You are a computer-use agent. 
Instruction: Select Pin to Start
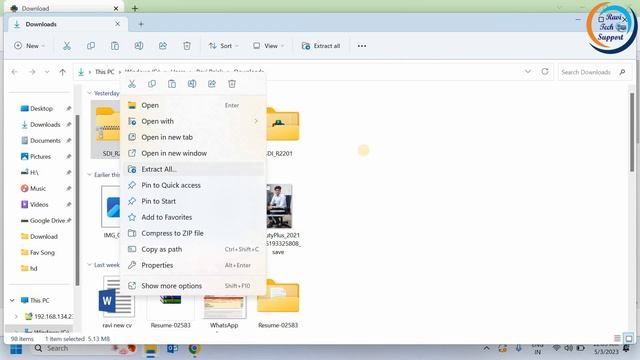tap(193, 201)
